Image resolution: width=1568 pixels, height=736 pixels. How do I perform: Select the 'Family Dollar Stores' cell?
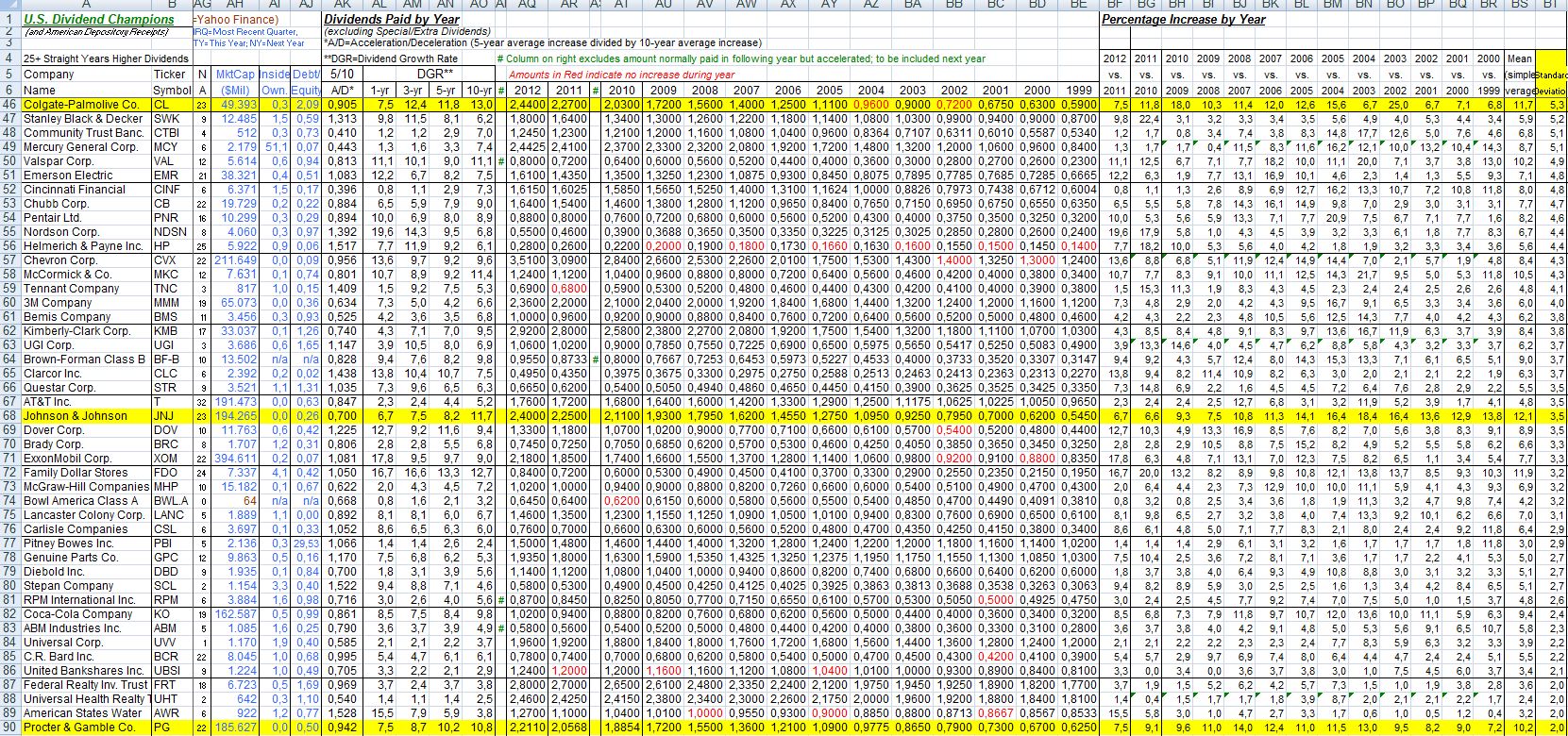86,473
